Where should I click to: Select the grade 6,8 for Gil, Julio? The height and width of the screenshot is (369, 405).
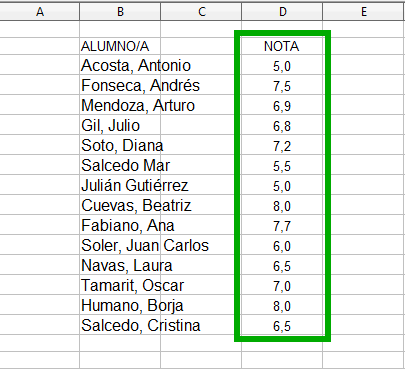[282, 125]
